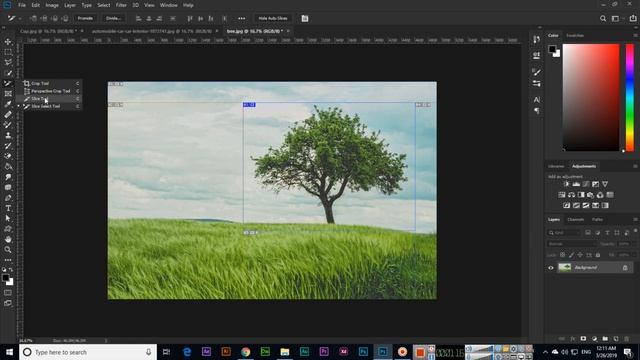Open the Edit Toolbar three-dots button

point(8,260)
